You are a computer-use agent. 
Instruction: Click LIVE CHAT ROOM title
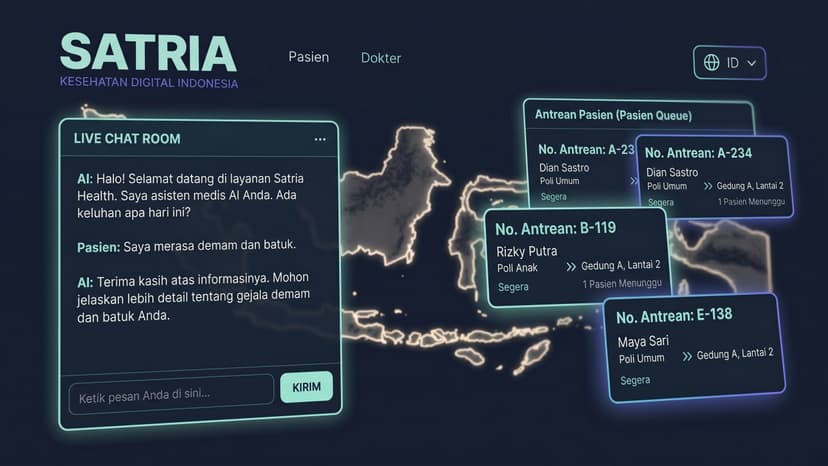(127, 138)
